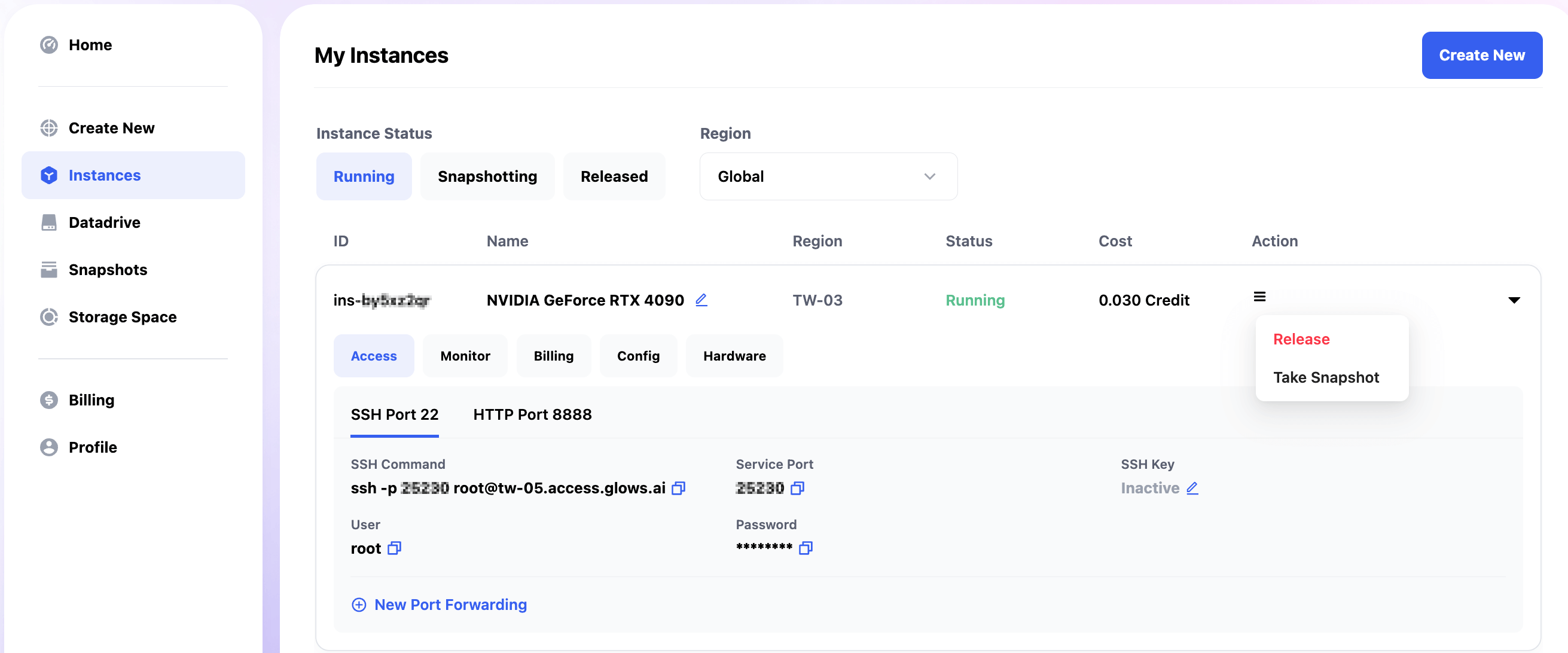Collapse the instance row with arrow
Viewport: 1568px width, 653px height.
tap(1514, 300)
